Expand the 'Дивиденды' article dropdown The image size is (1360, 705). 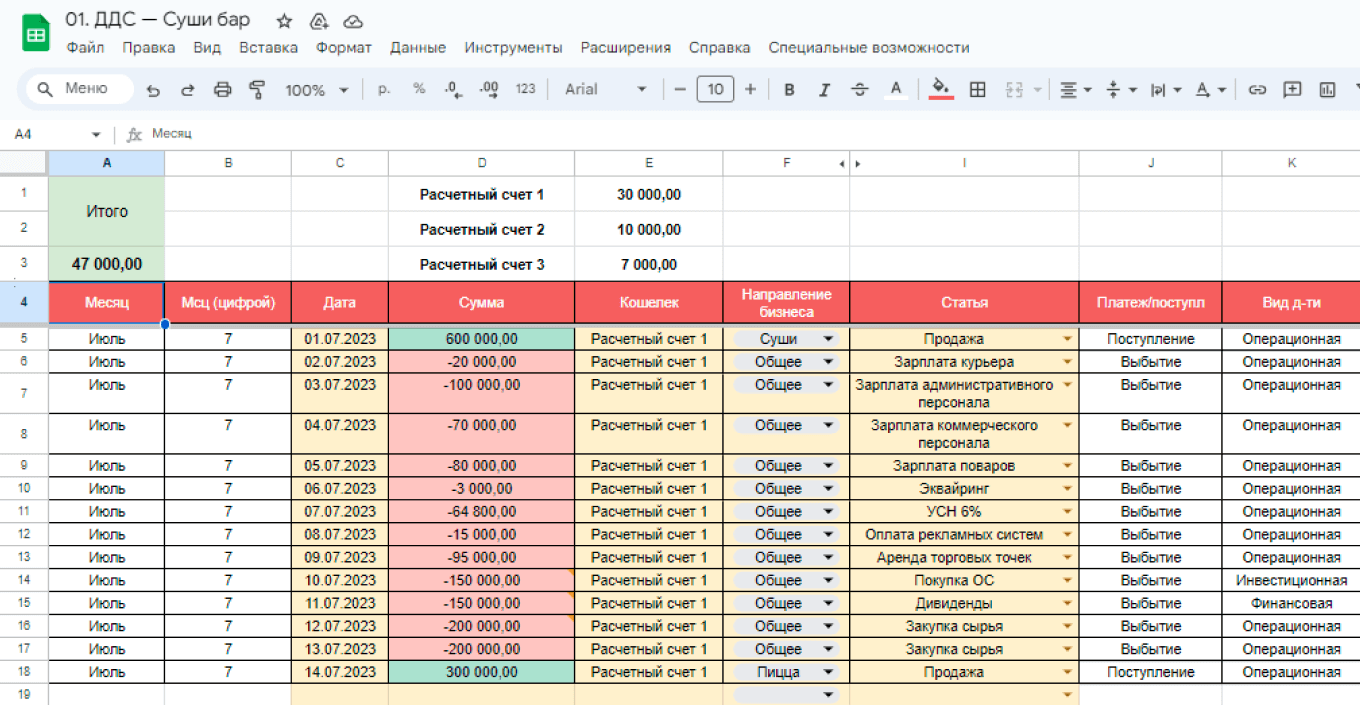pos(1067,604)
